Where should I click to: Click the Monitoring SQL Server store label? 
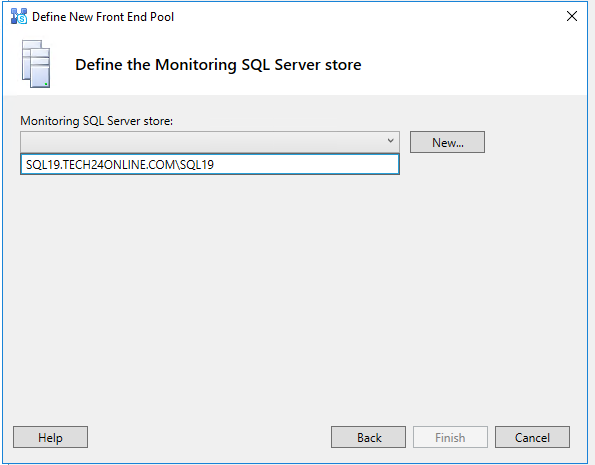click(96, 121)
